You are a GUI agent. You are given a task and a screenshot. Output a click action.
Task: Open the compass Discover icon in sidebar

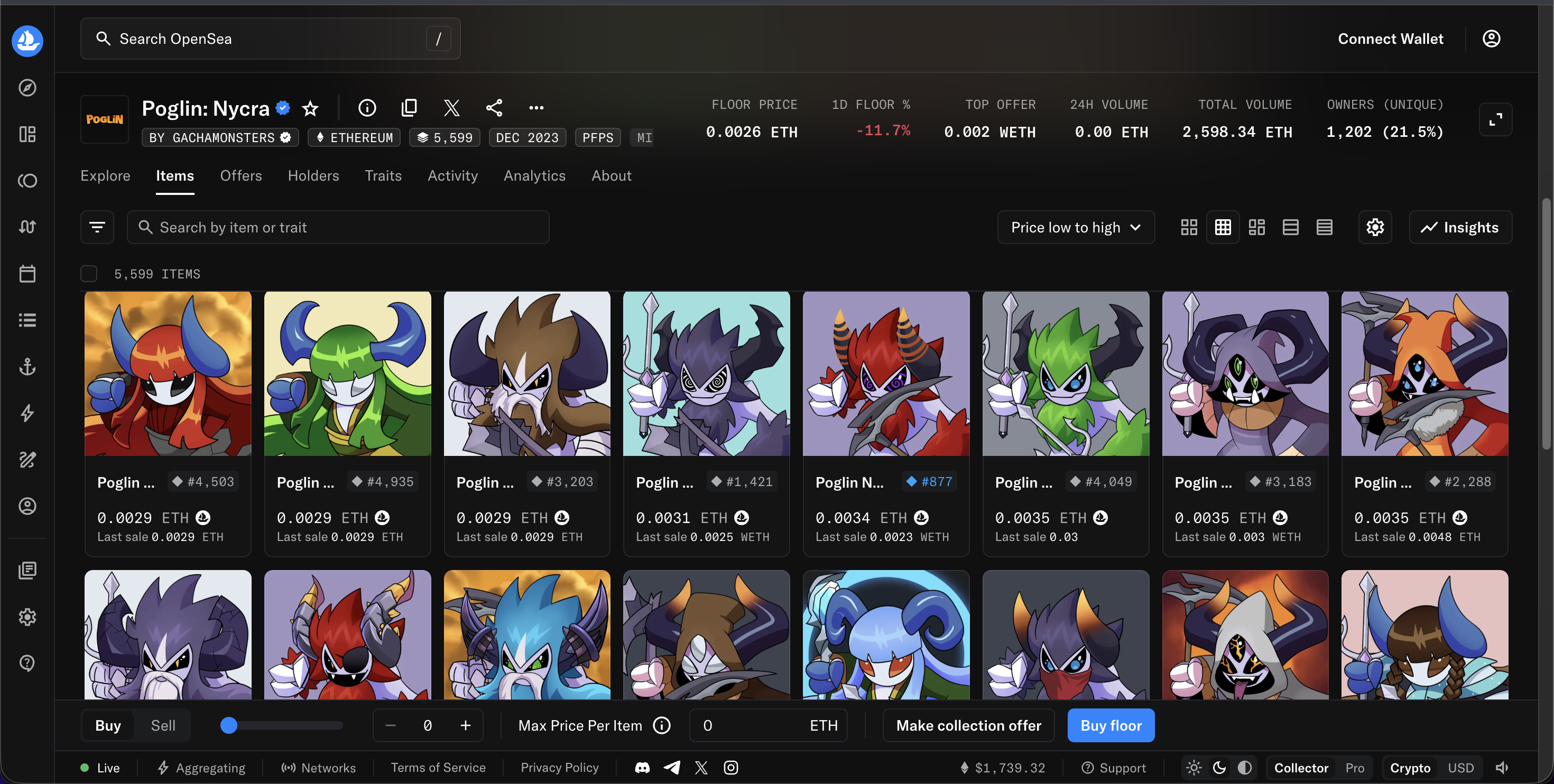(27, 88)
